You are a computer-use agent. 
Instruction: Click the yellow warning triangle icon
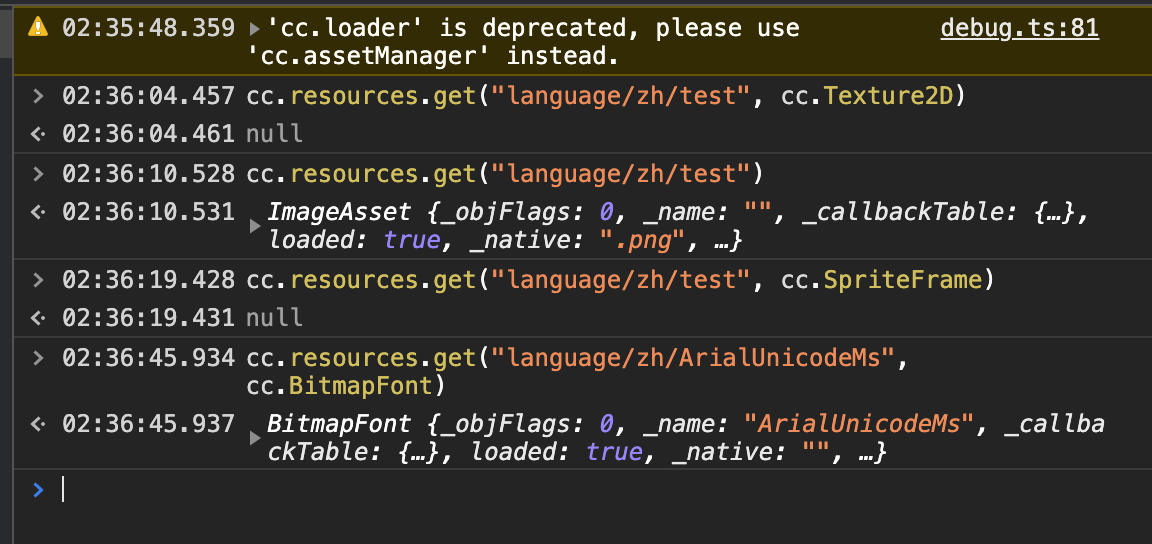tap(38, 28)
